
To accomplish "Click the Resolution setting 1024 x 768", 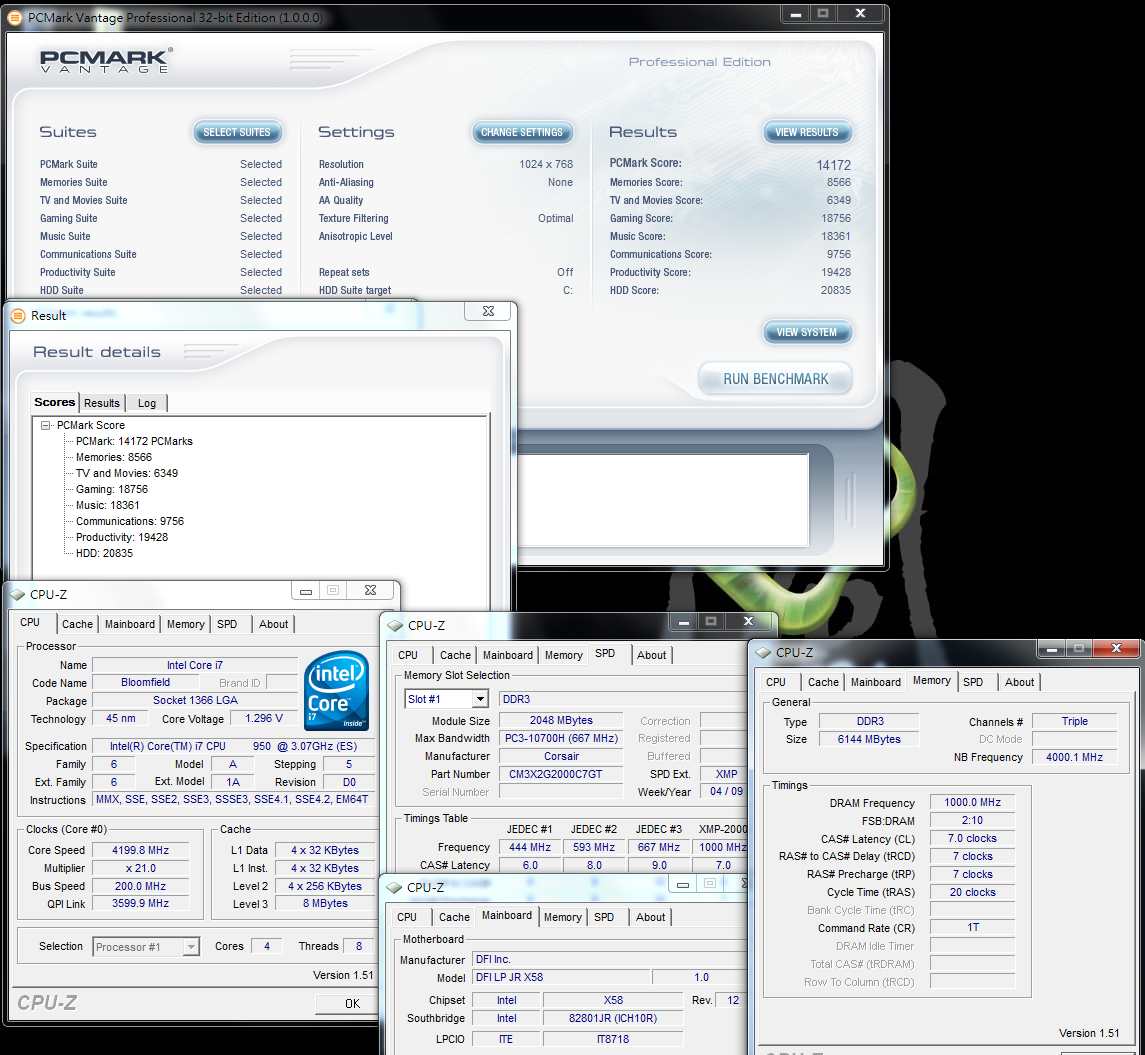I will click(x=545, y=164).
